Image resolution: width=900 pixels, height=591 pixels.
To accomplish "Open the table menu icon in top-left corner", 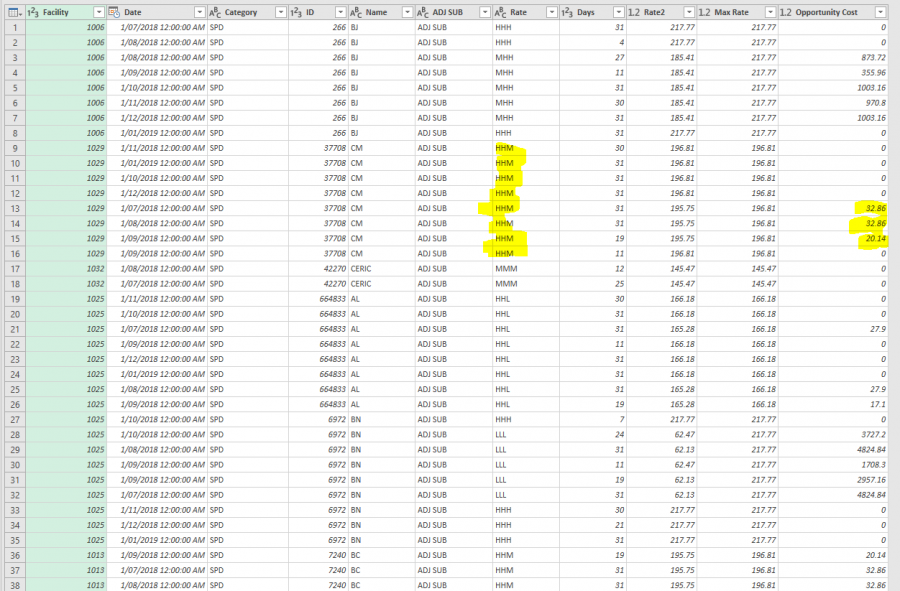I will (15, 12).
